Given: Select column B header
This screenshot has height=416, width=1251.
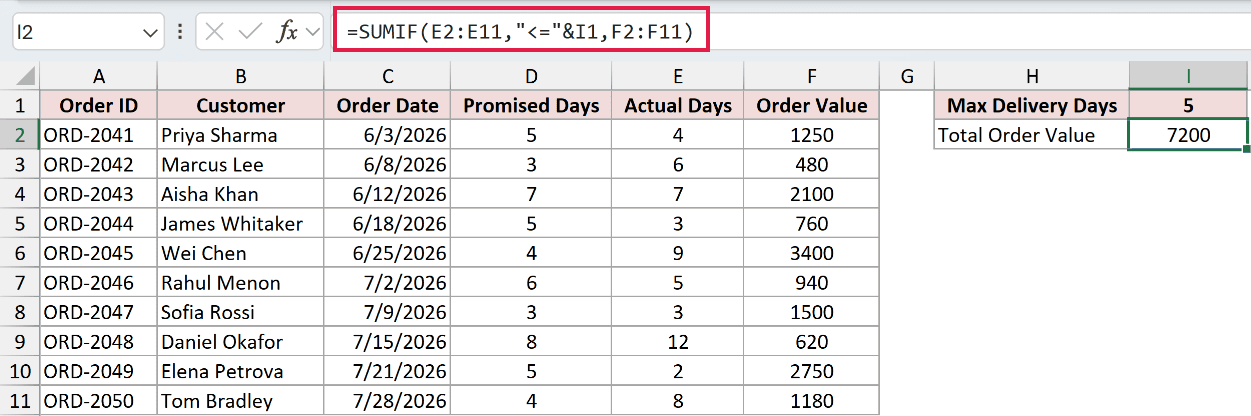Looking at the screenshot, I should 240,75.
